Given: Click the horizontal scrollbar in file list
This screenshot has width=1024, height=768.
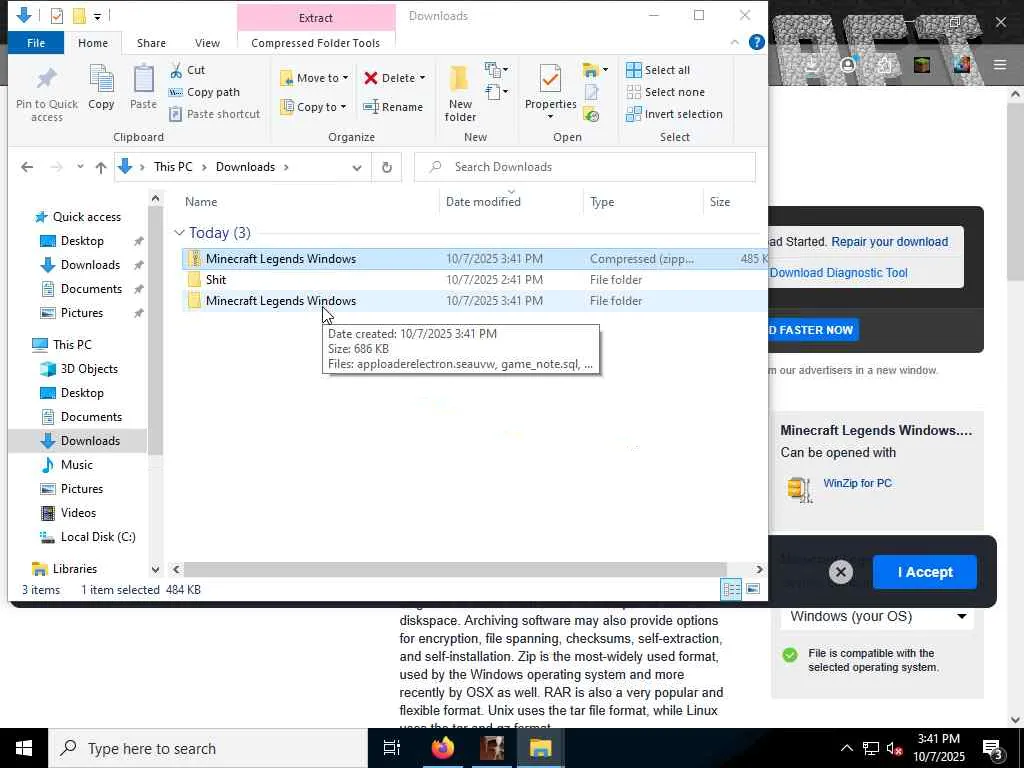Looking at the screenshot, I should (455, 569).
